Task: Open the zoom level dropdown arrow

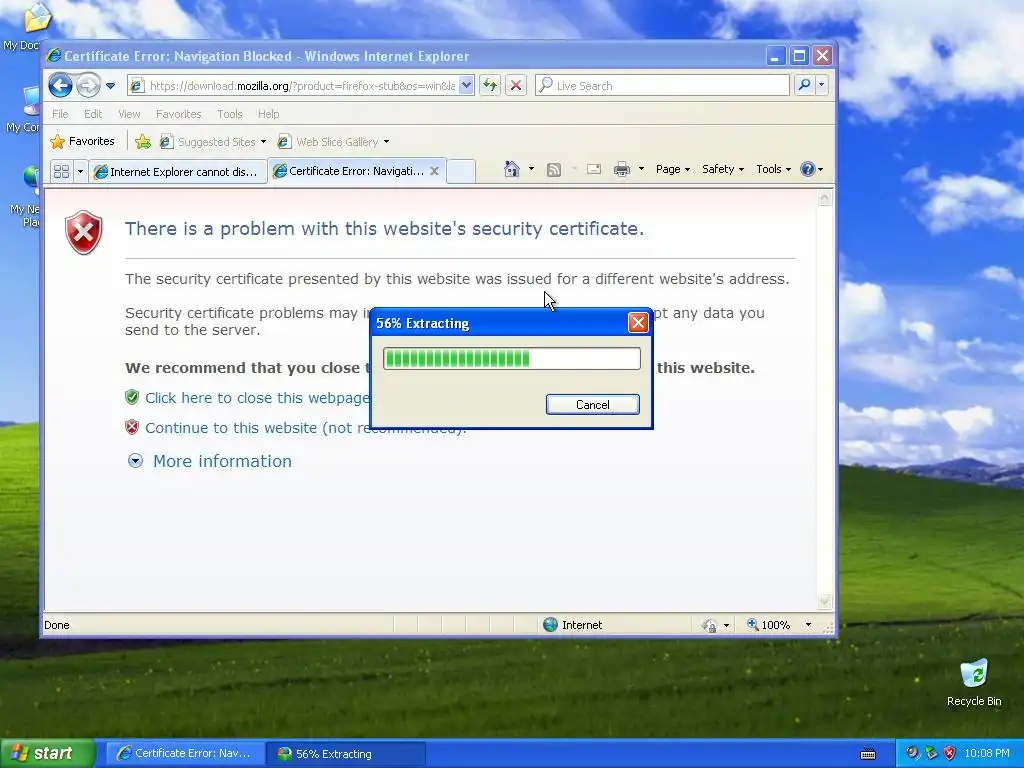Action: click(808, 625)
